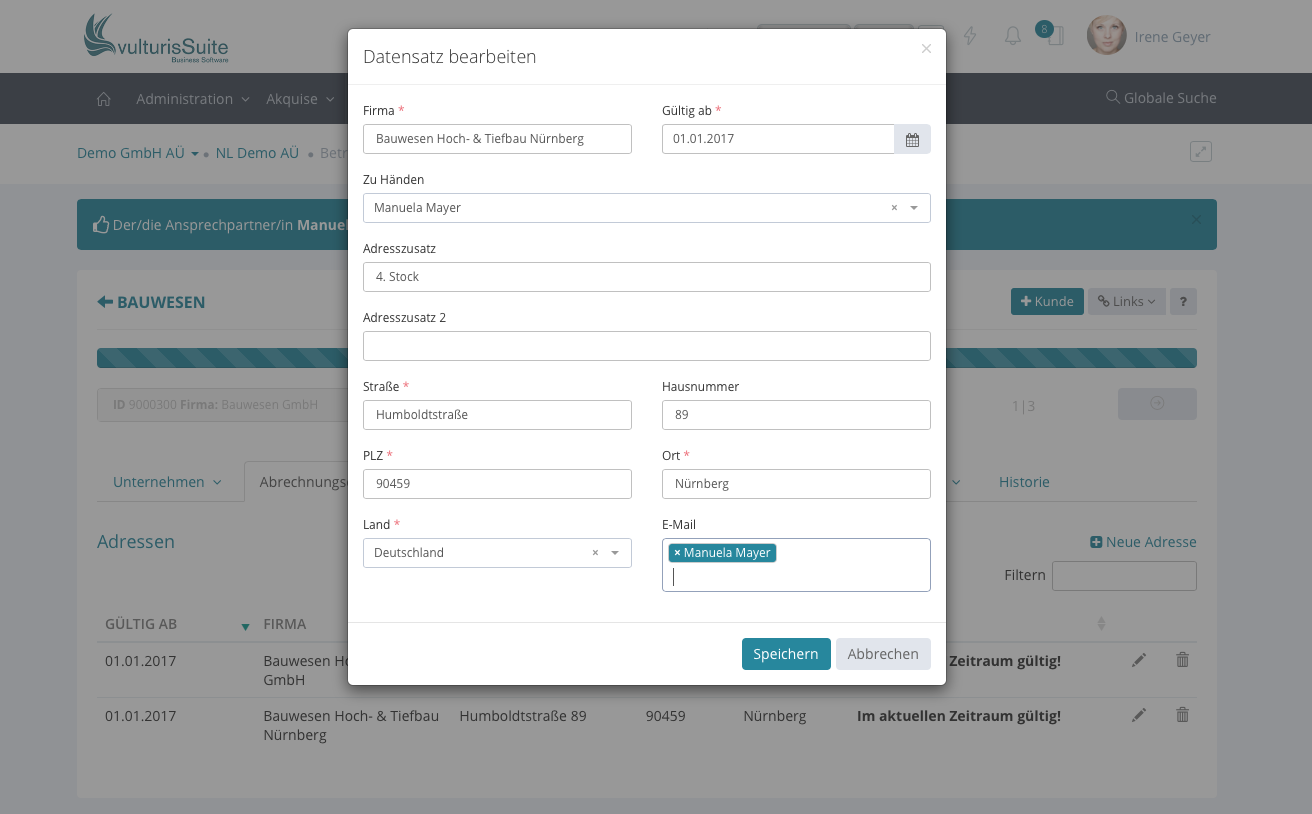Click the Speichern button
This screenshot has height=814, width=1312.
785,654
